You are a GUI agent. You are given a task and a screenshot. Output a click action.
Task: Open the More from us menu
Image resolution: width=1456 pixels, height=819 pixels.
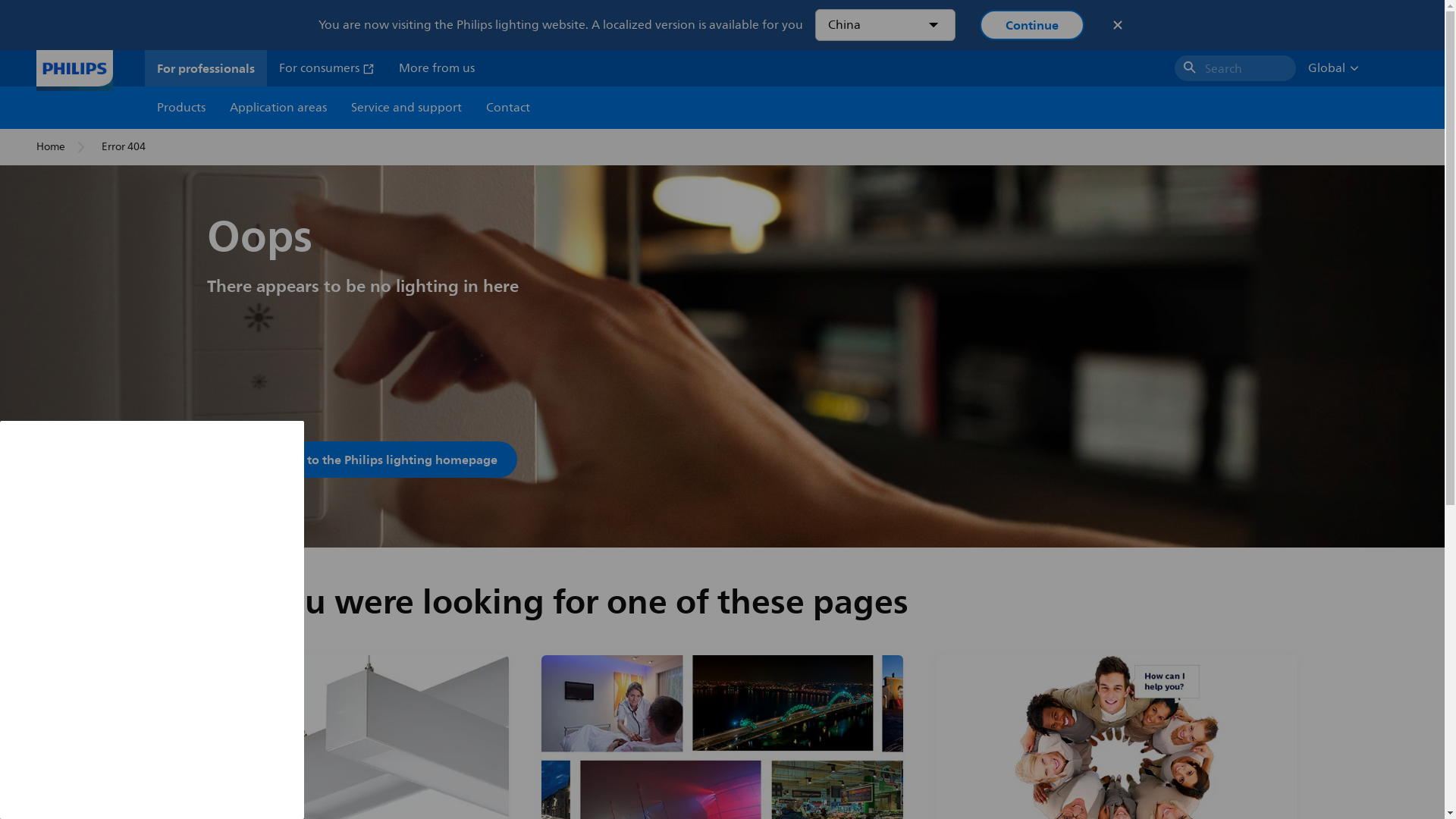click(x=437, y=68)
